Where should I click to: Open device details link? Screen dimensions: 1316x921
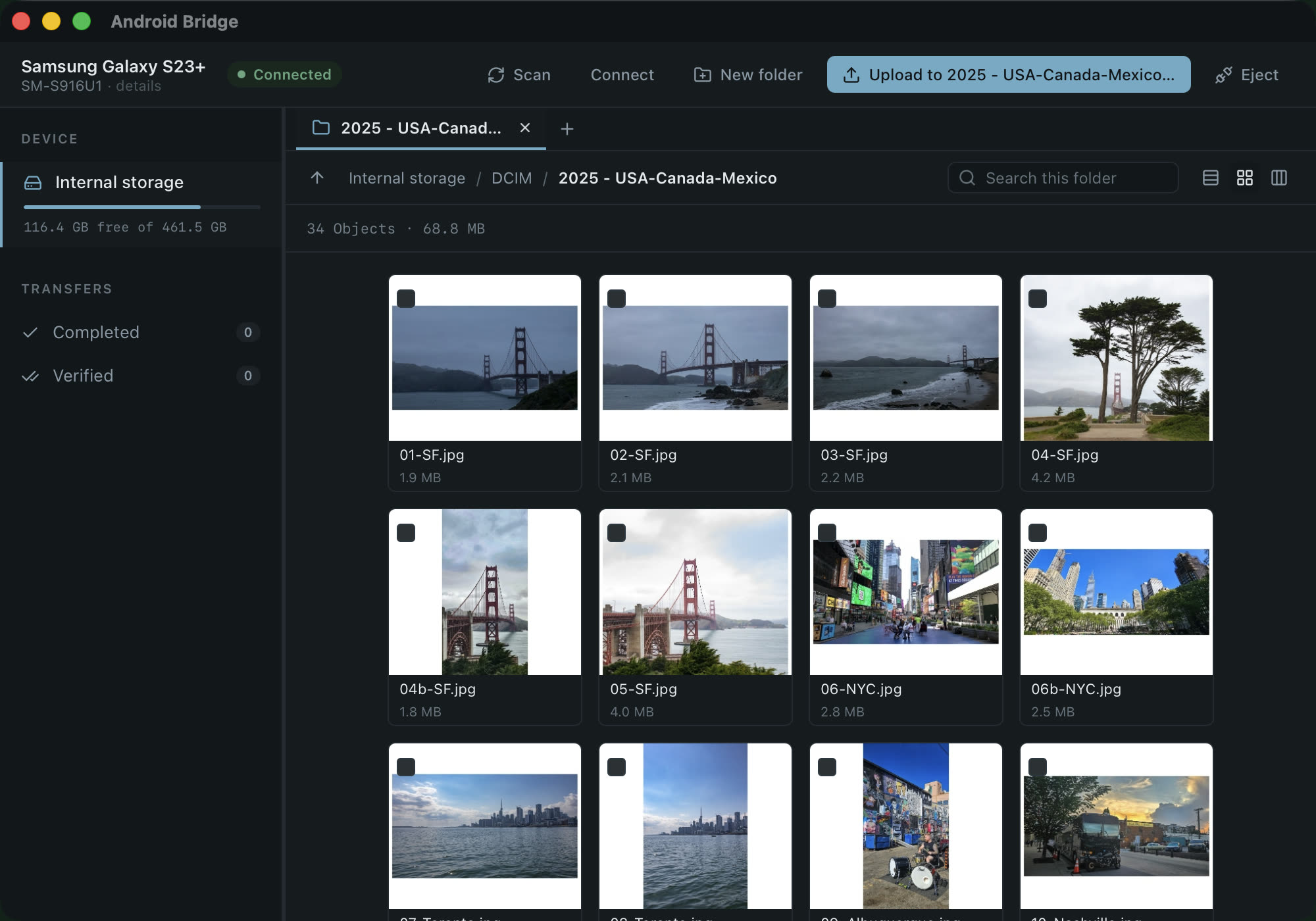click(138, 86)
